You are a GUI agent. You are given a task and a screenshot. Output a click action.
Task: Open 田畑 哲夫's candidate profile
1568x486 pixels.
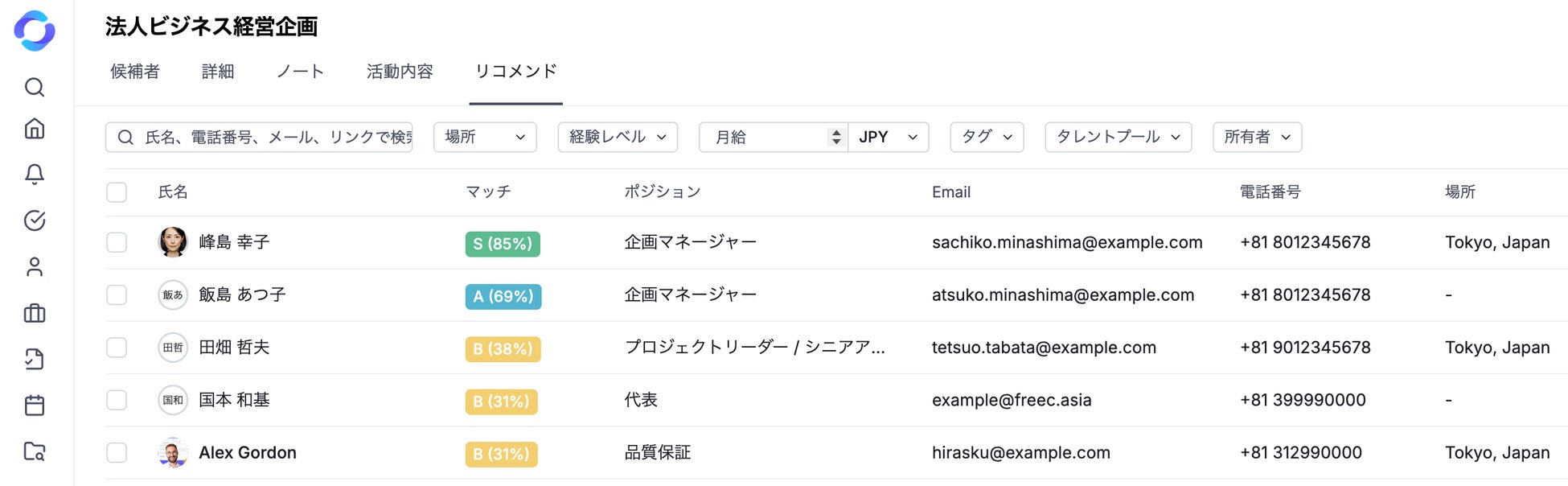[x=234, y=348]
